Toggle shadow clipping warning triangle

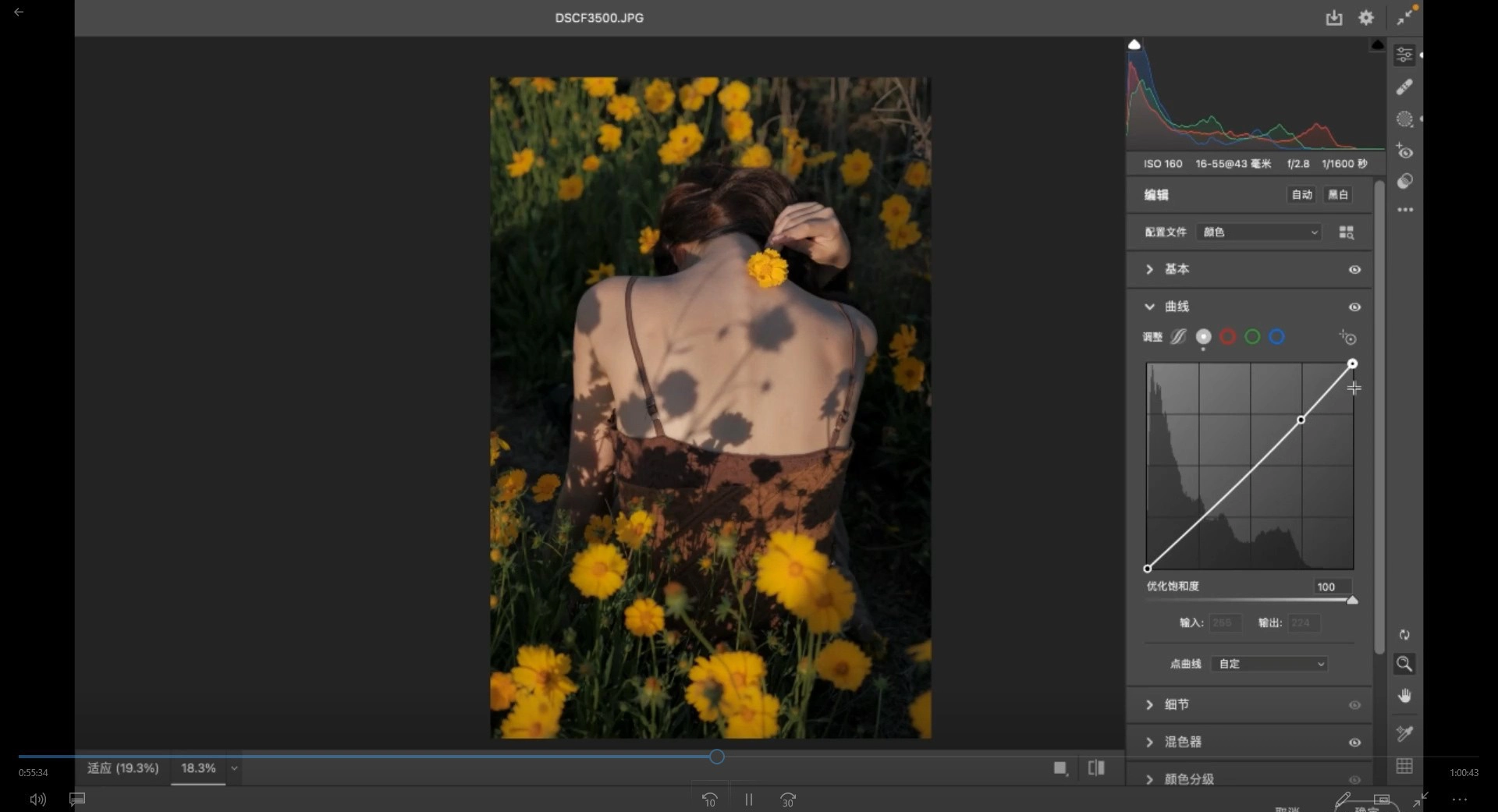tap(1134, 44)
